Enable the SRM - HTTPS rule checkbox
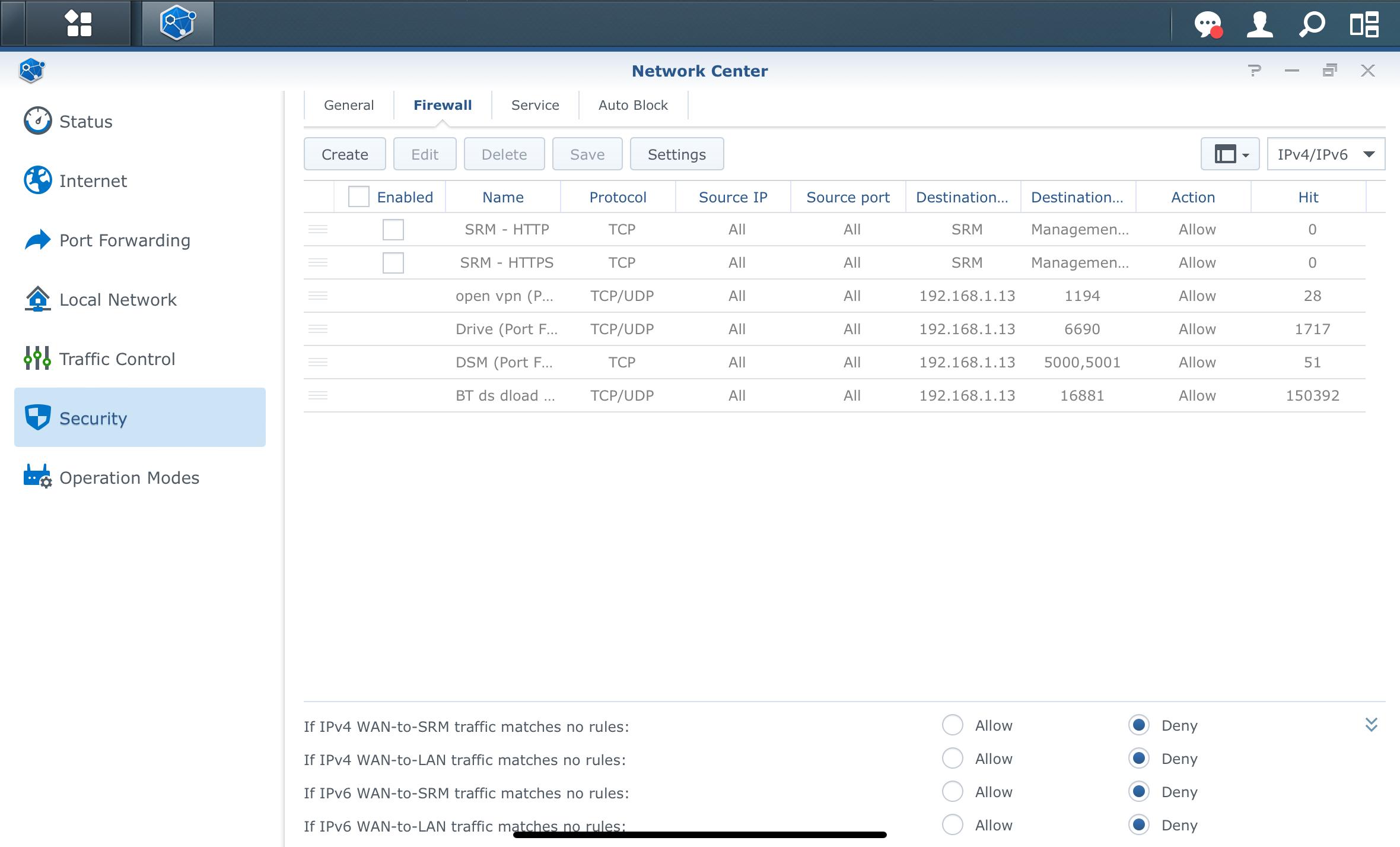1400x847 pixels. pos(393,263)
